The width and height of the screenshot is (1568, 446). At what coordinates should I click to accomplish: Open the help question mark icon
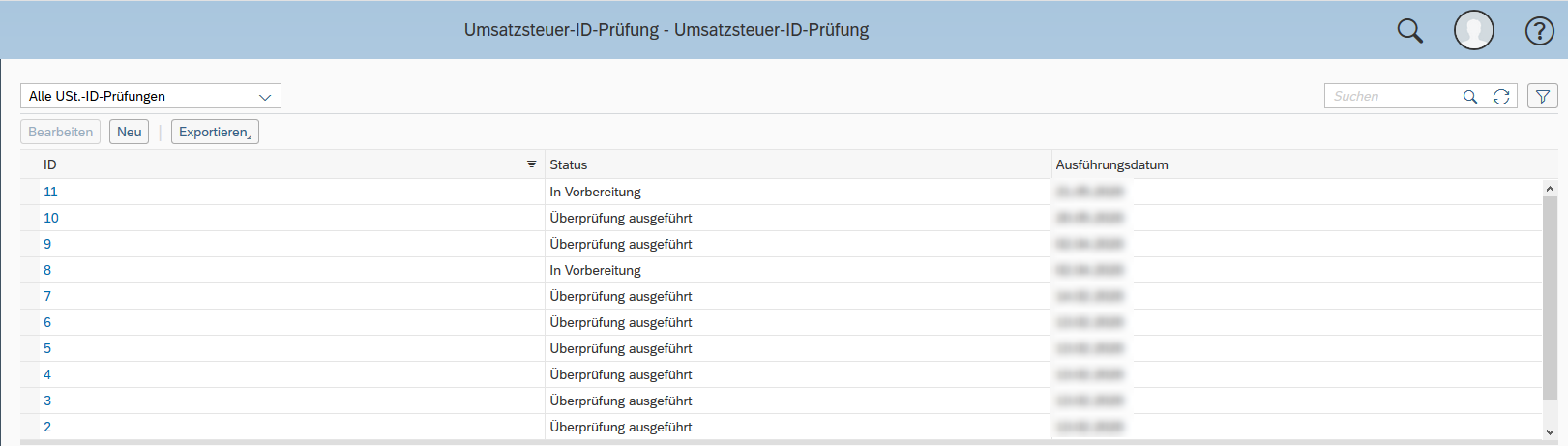click(1539, 31)
